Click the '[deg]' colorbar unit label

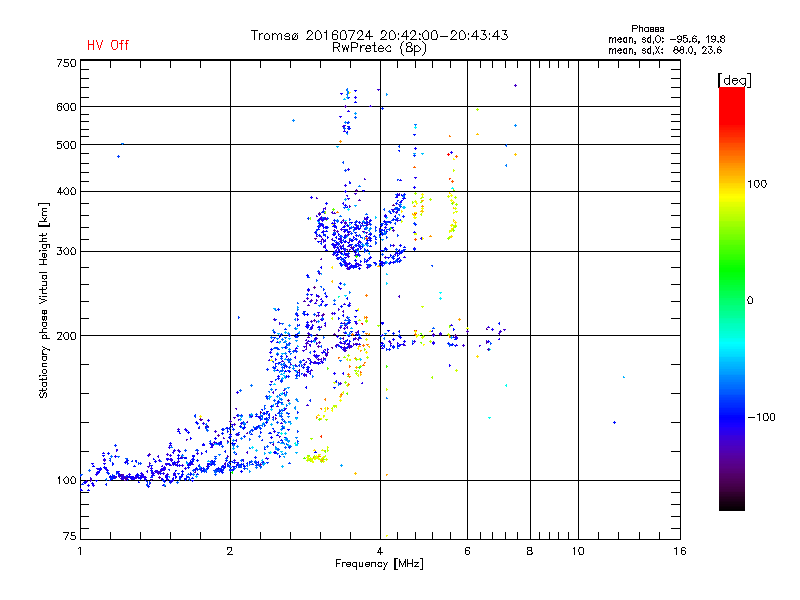[734, 81]
